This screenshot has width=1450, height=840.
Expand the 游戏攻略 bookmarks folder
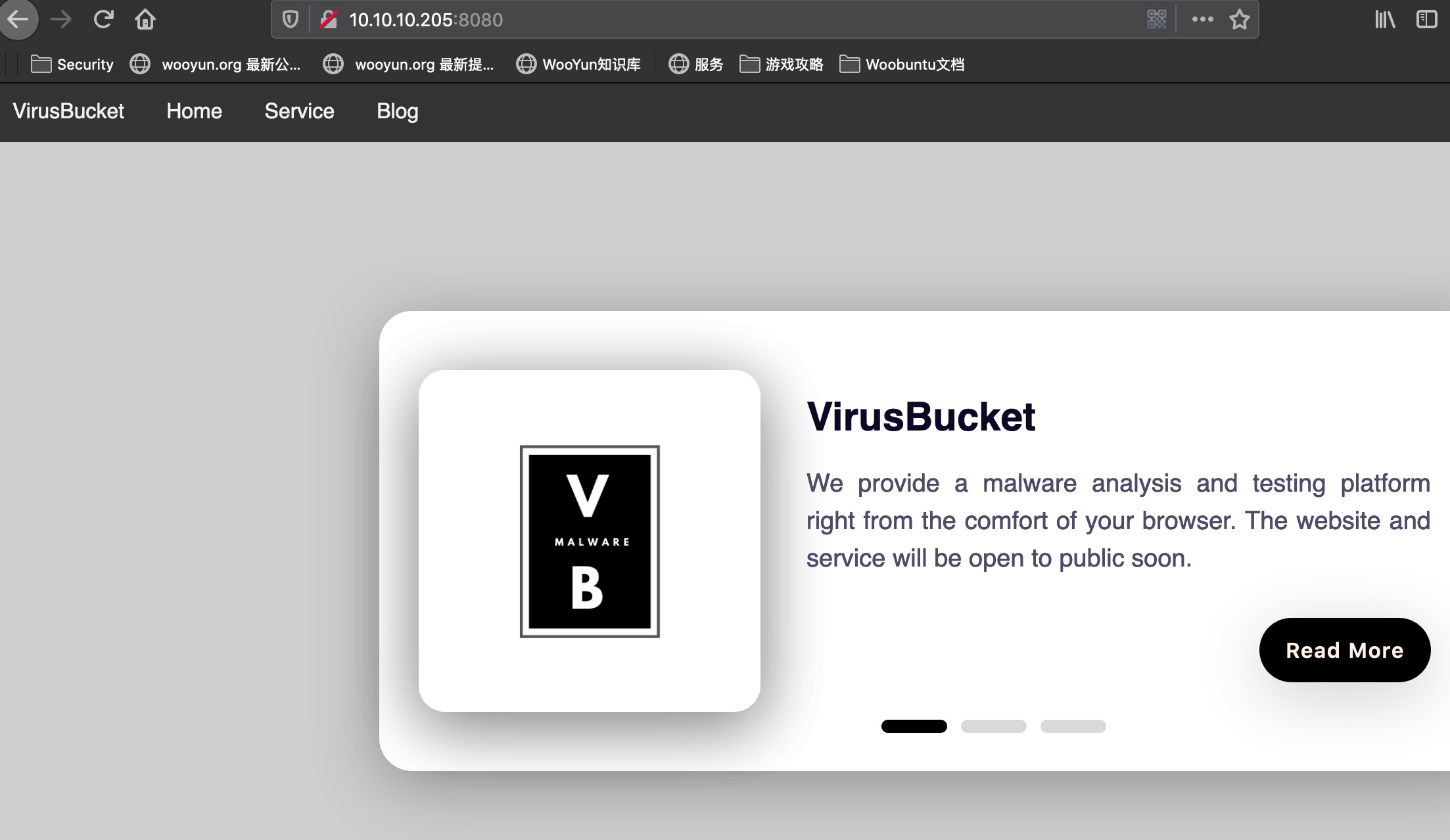(x=782, y=64)
